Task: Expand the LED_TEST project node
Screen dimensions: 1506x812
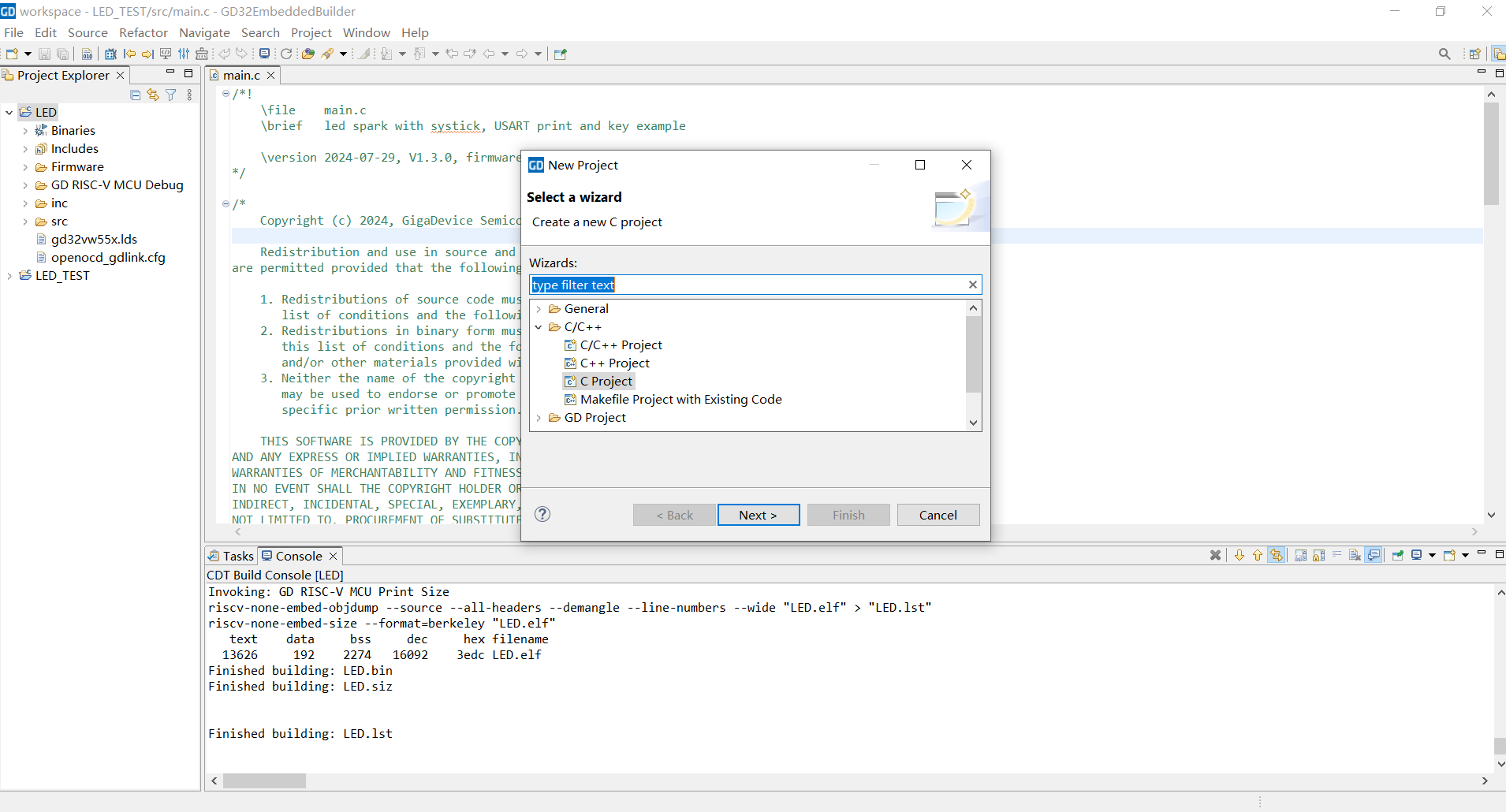Action: click(x=9, y=276)
